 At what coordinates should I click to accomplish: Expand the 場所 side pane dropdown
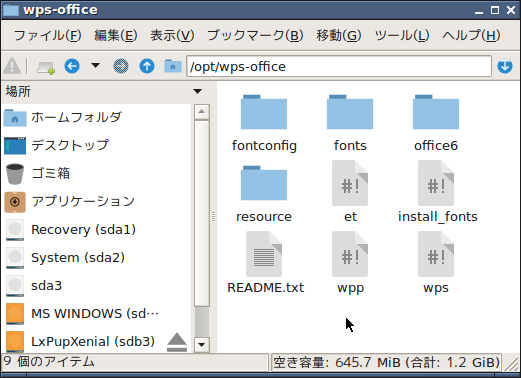(x=197, y=91)
